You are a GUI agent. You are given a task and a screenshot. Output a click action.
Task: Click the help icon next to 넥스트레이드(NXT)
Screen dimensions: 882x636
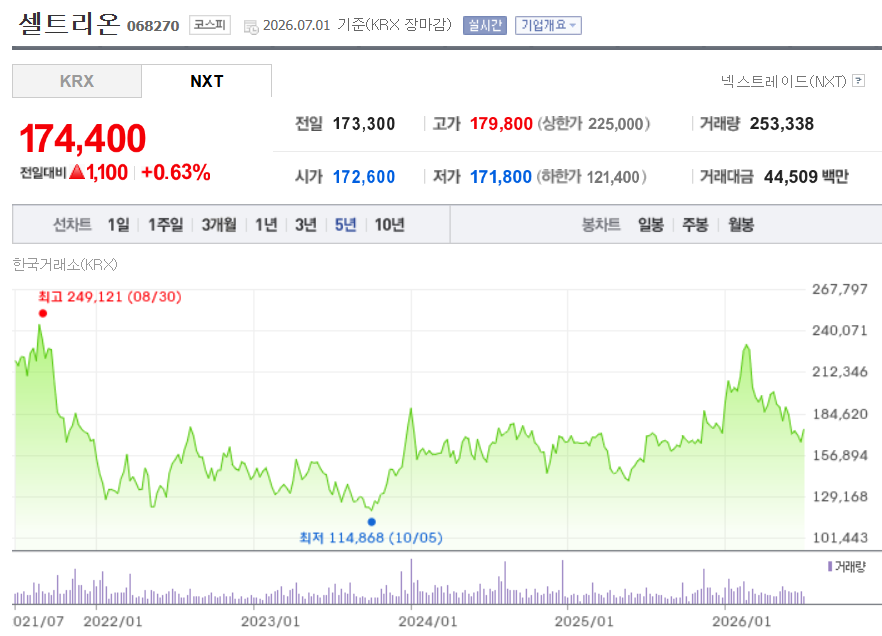(858, 81)
